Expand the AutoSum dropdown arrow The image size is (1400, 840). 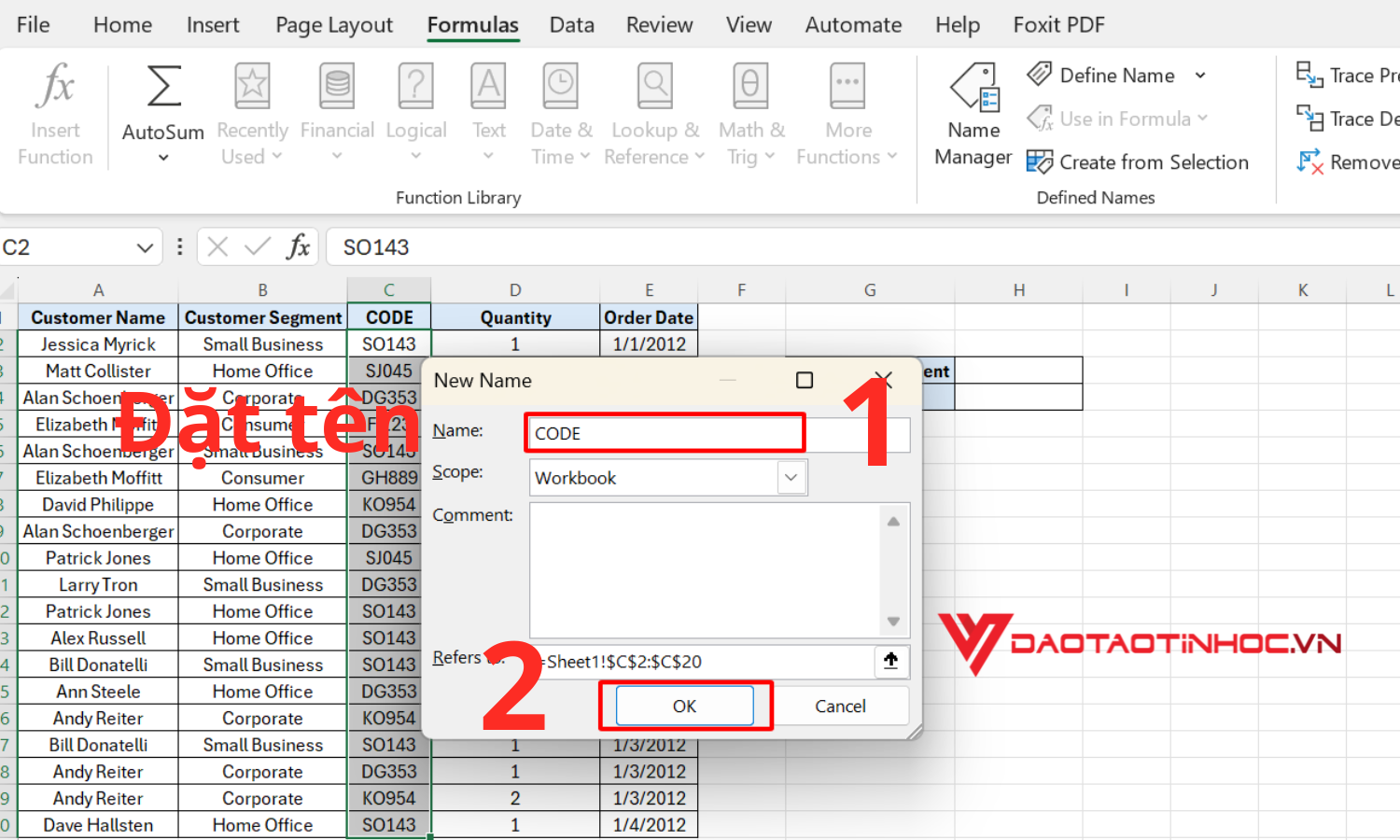point(163,158)
